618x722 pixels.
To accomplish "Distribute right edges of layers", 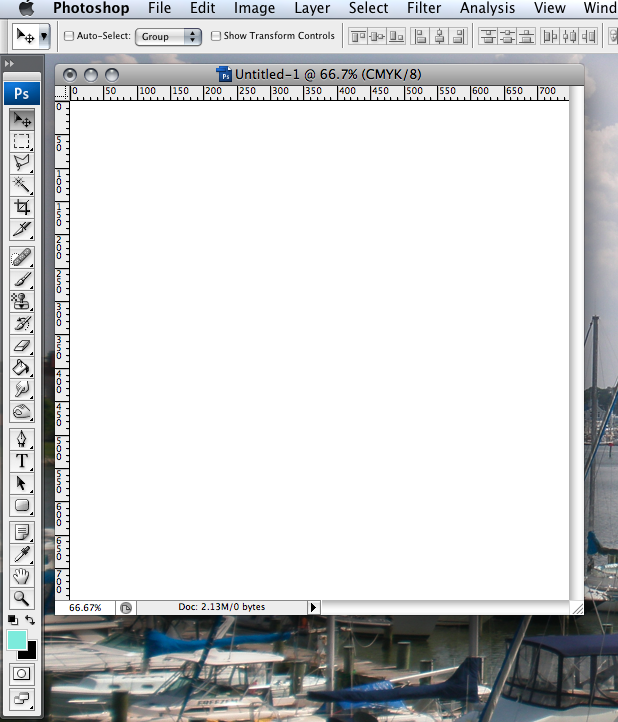I will 588,36.
